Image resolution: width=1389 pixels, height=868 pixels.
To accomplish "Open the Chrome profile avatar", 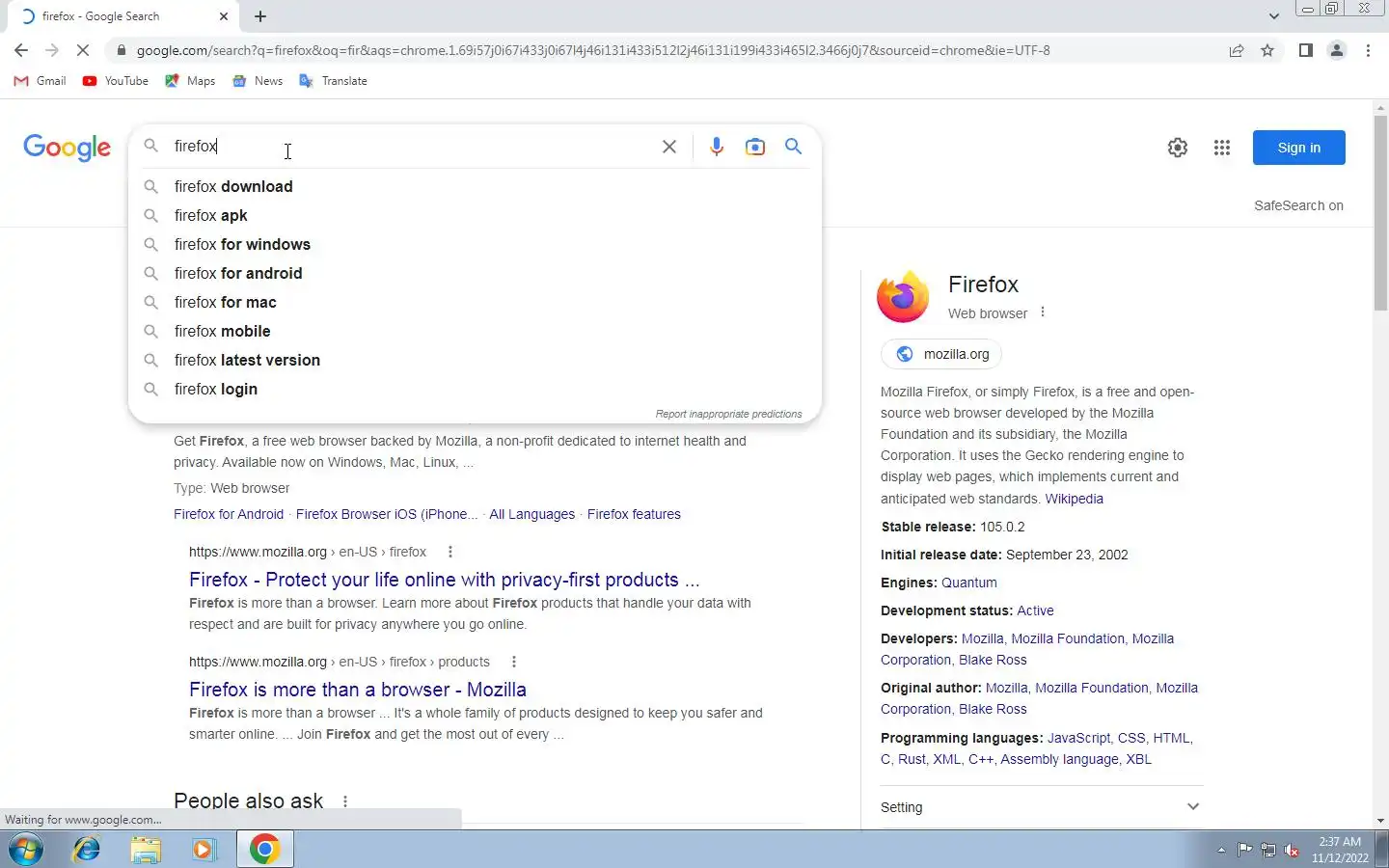I will pyautogui.click(x=1337, y=50).
